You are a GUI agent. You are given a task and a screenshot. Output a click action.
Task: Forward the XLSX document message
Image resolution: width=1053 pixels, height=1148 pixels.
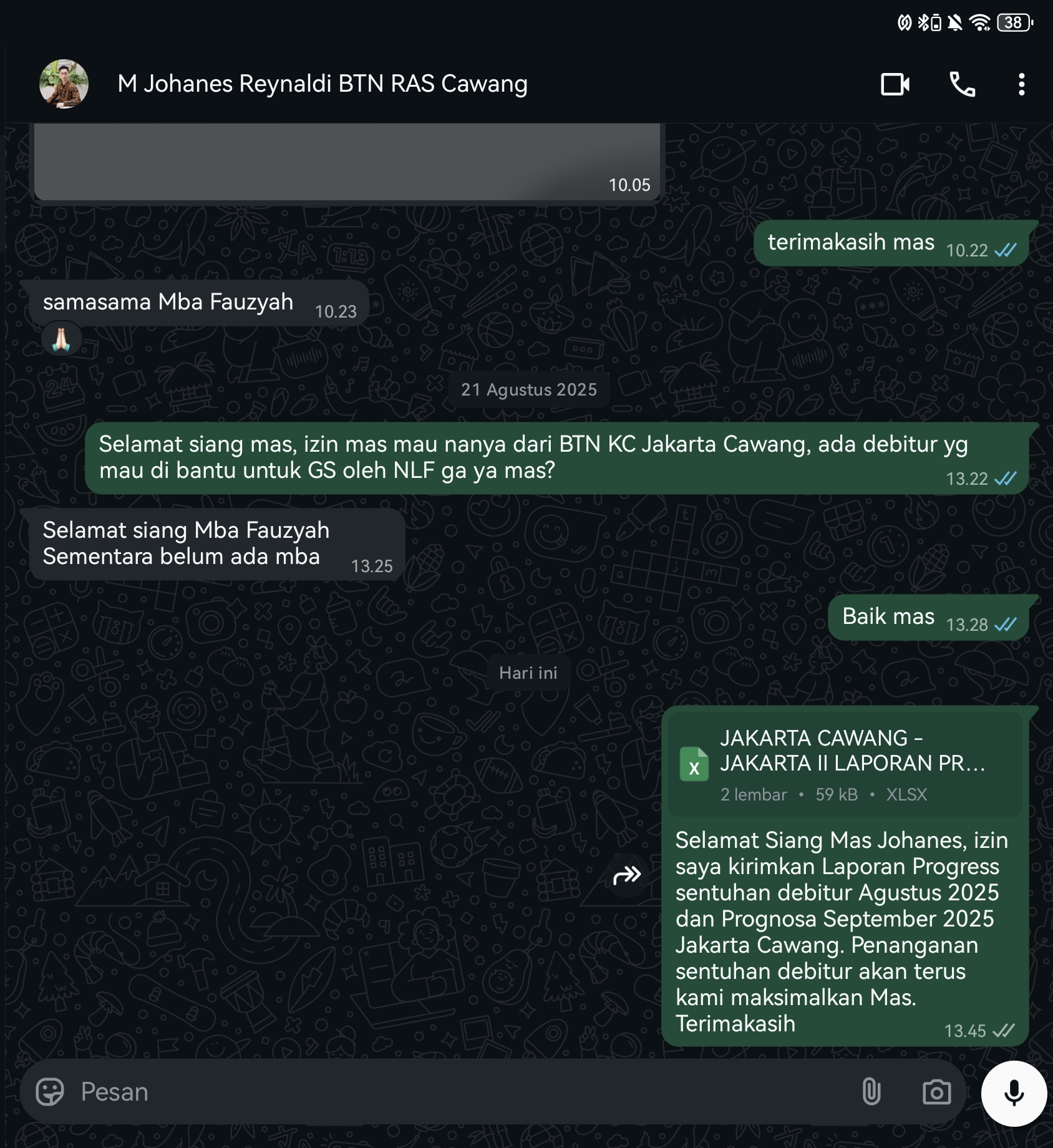[x=627, y=875]
